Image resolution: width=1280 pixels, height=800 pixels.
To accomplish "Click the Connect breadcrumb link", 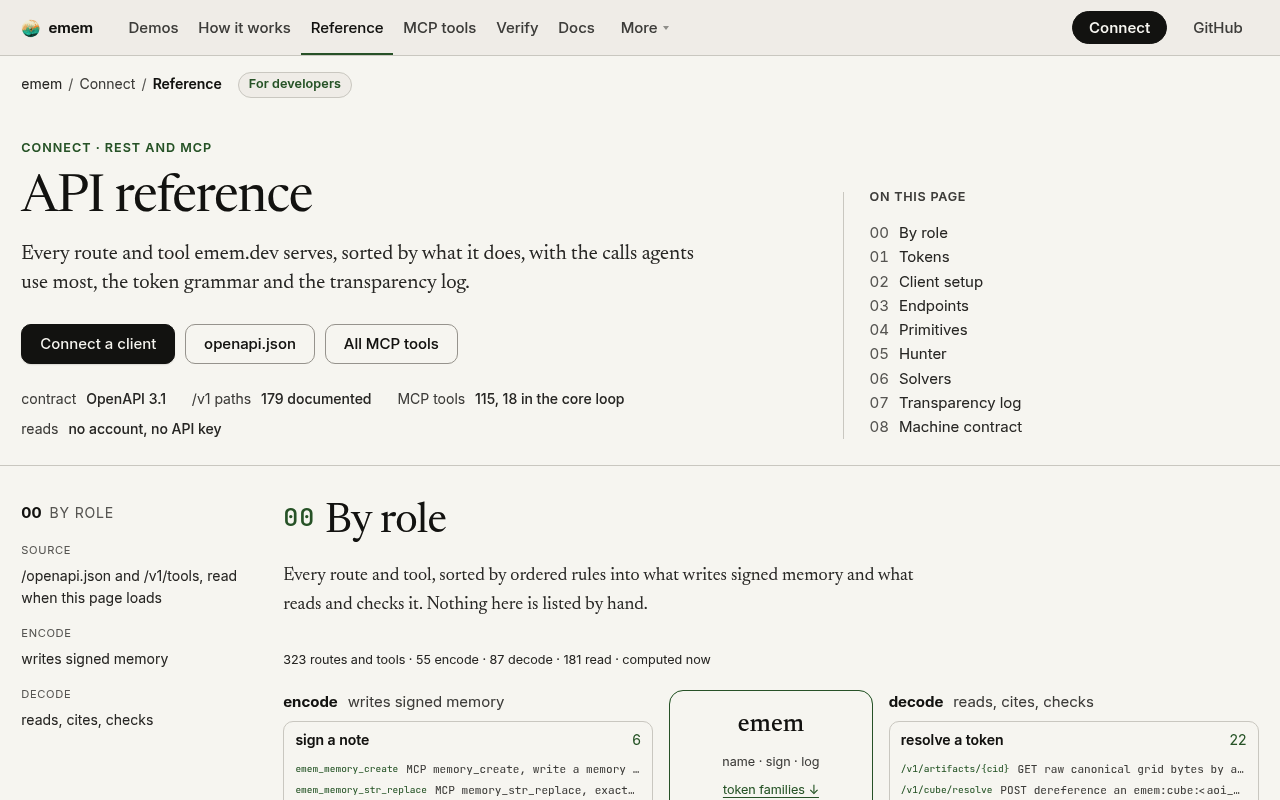I will click(x=107, y=84).
